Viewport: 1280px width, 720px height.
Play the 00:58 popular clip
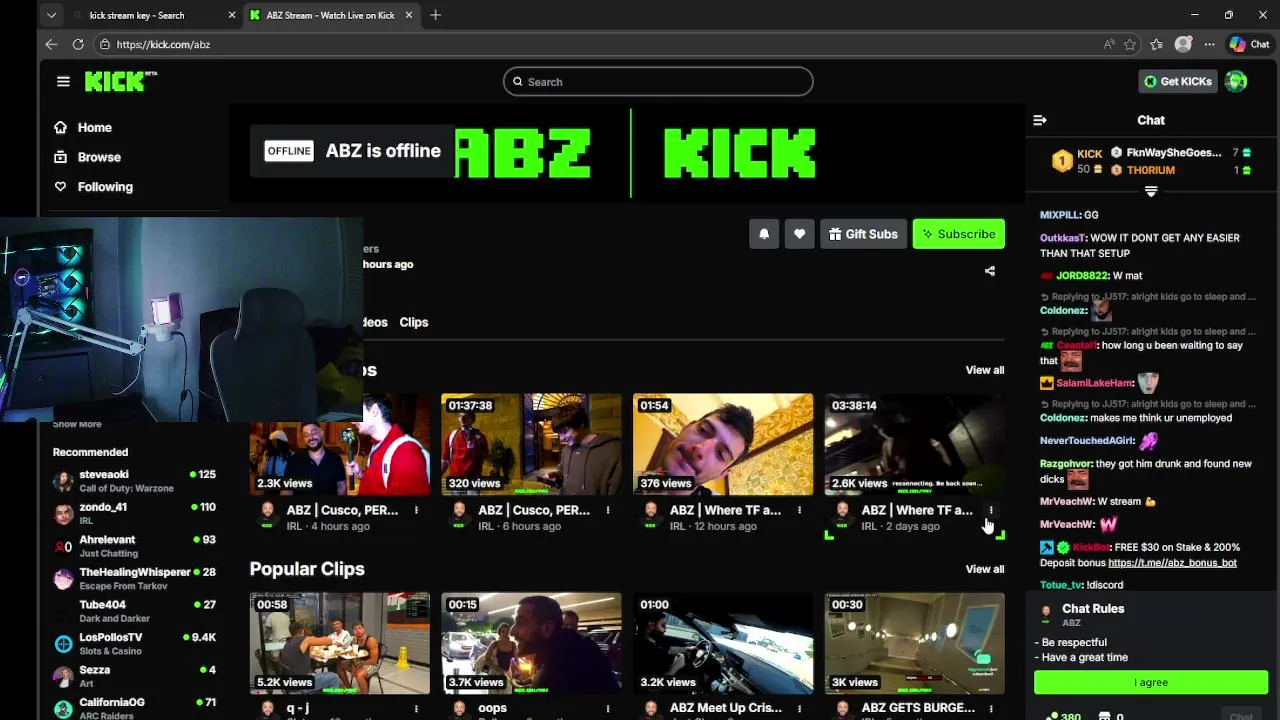340,644
